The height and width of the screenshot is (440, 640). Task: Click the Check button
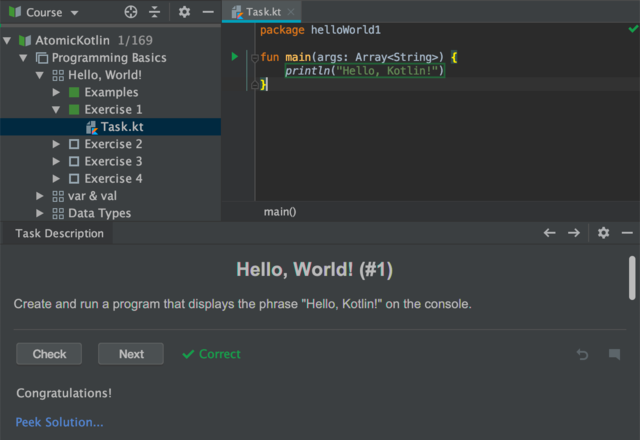(x=49, y=354)
